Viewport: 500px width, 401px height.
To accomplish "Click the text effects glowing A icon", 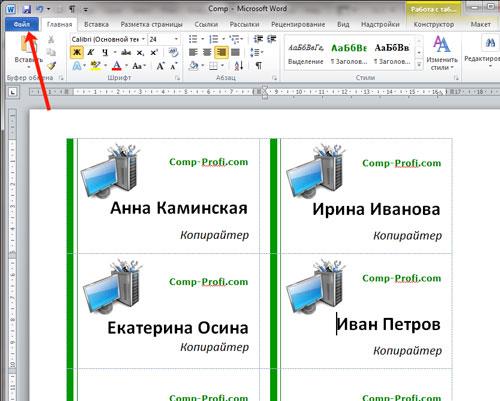I will coord(77,66).
